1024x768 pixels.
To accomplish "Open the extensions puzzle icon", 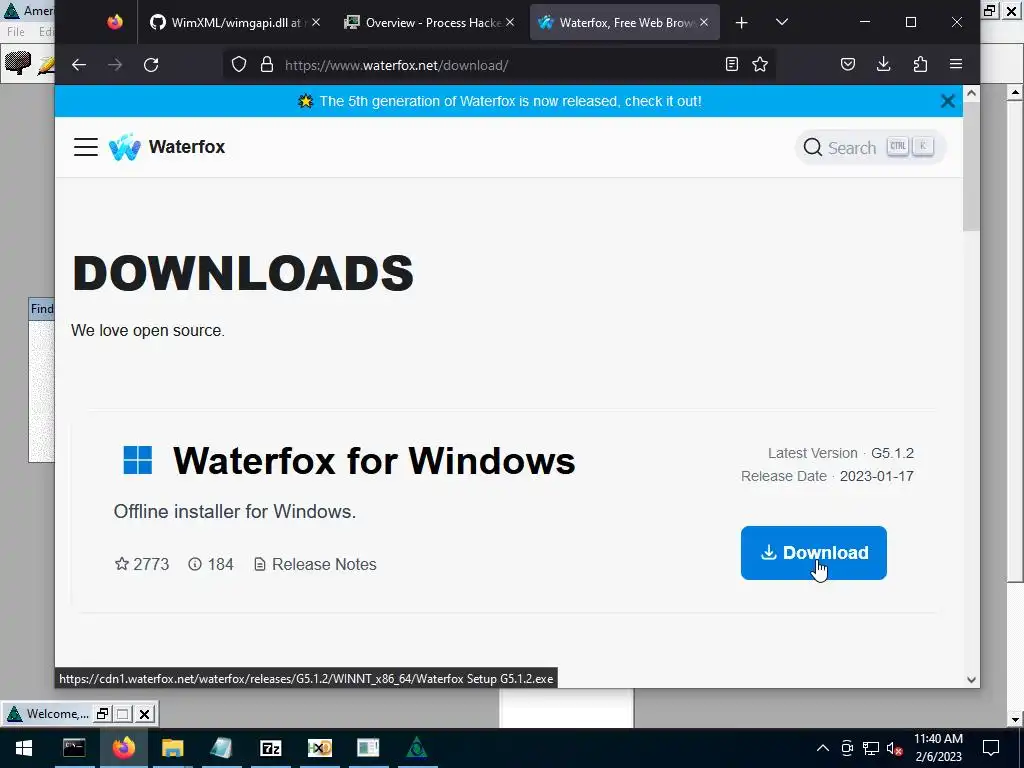I will click(x=920, y=64).
